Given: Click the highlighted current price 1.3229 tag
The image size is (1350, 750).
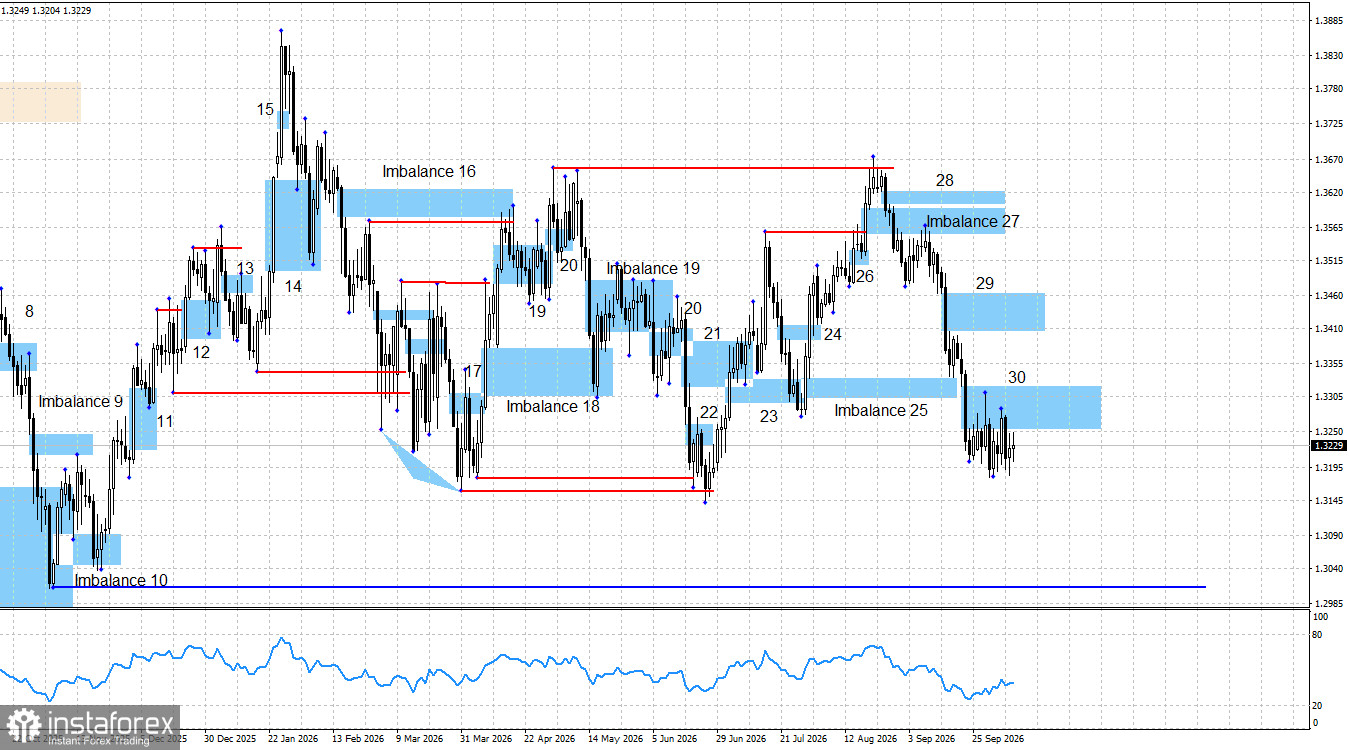Looking at the screenshot, I should pos(1328,446).
